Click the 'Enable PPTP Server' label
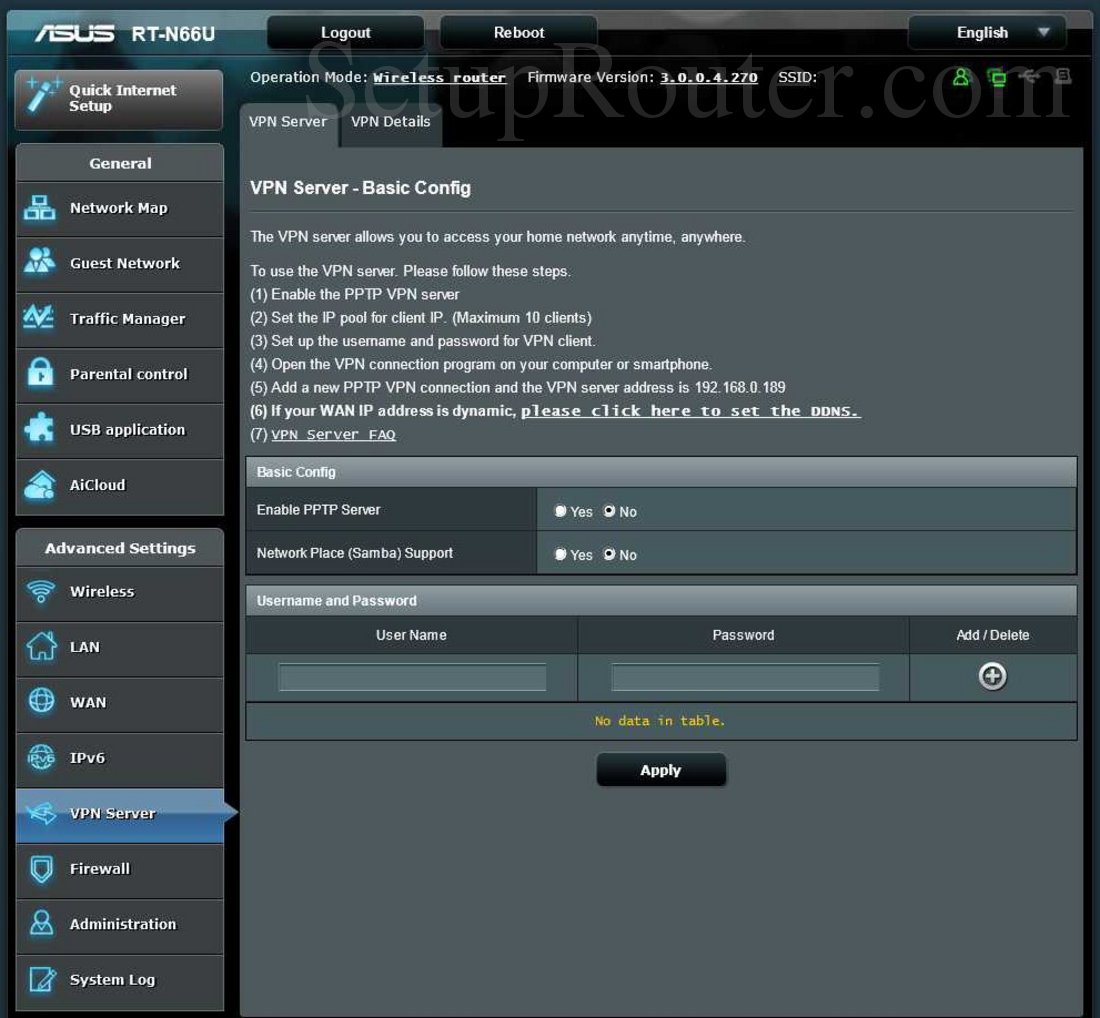1100x1018 pixels. click(x=318, y=510)
